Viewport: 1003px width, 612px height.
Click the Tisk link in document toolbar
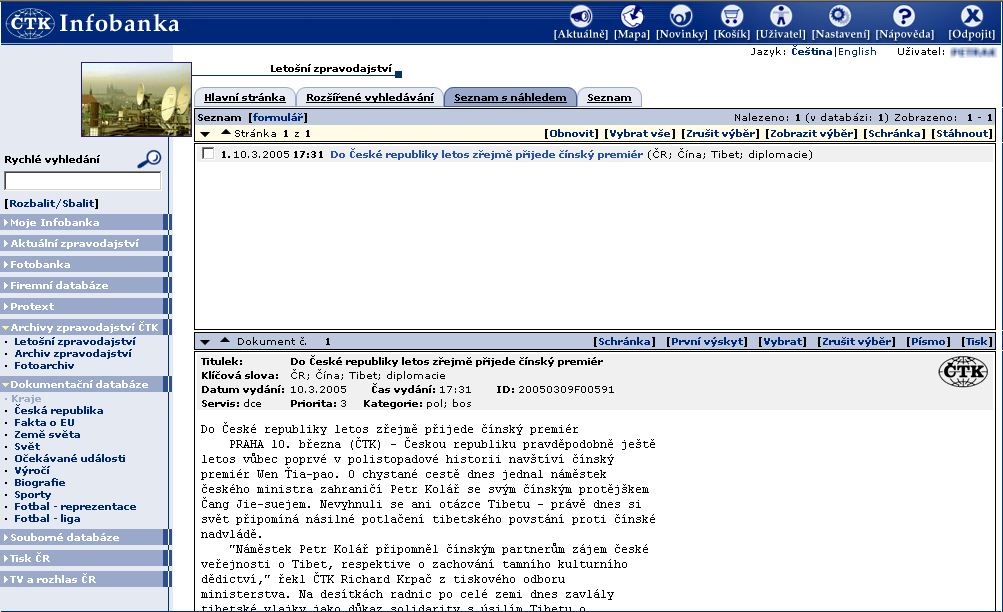coord(977,341)
